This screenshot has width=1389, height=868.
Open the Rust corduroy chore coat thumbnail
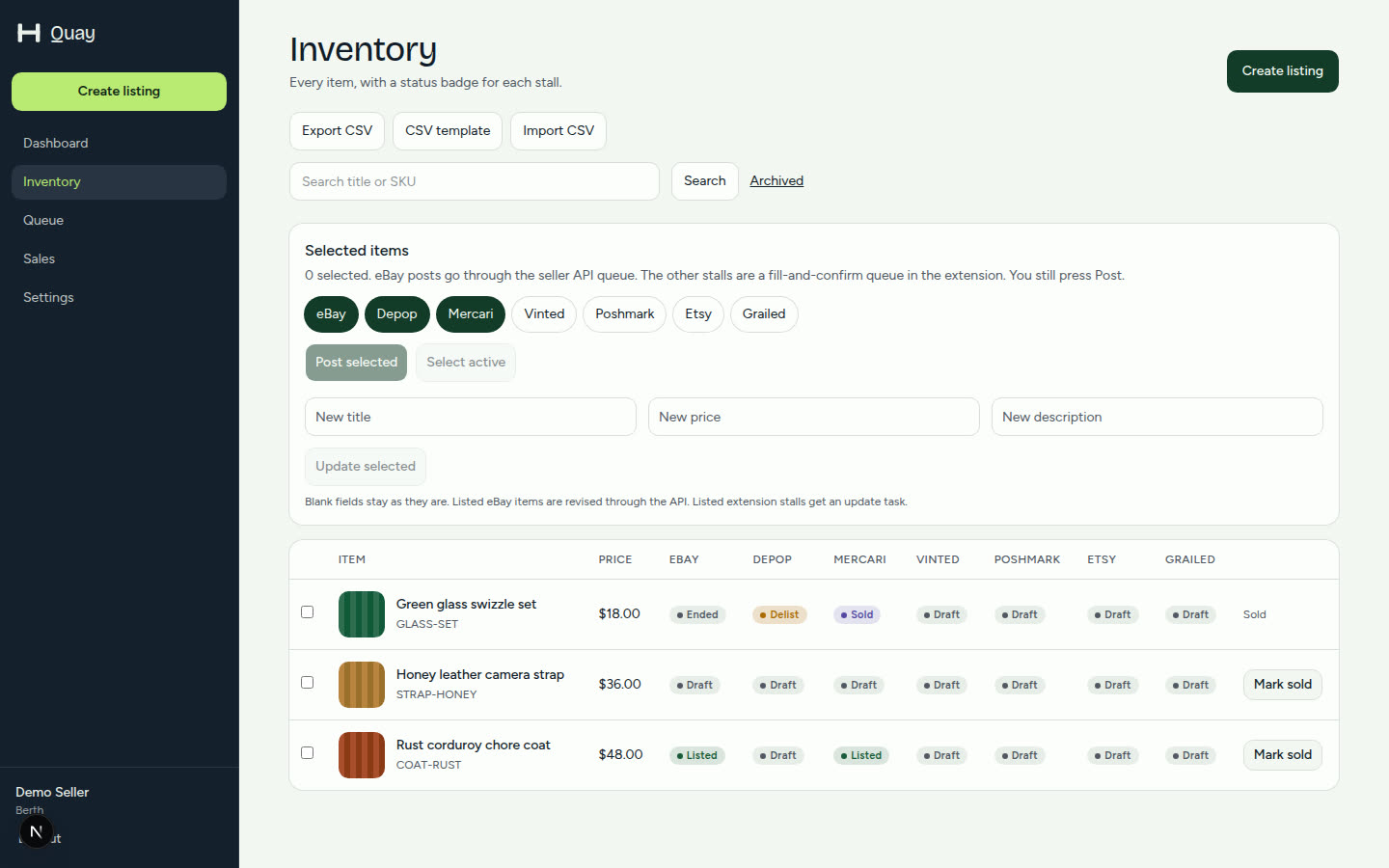(x=362, y=755)
